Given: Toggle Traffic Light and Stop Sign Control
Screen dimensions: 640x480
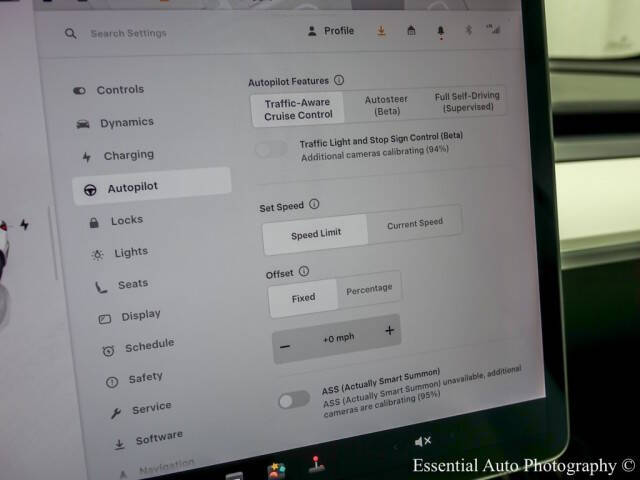Looking at the screenshot, I should (x=271, y=149).
